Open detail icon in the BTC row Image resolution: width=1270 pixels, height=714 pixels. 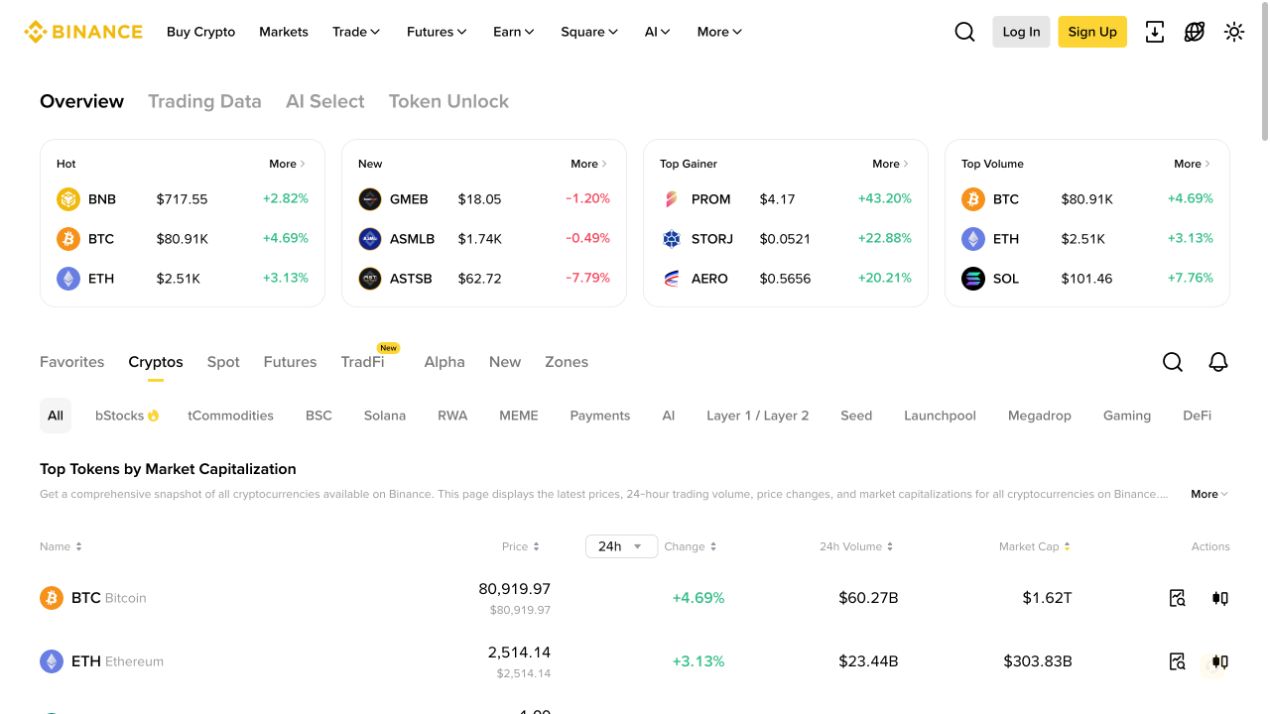coord(1178,598)
